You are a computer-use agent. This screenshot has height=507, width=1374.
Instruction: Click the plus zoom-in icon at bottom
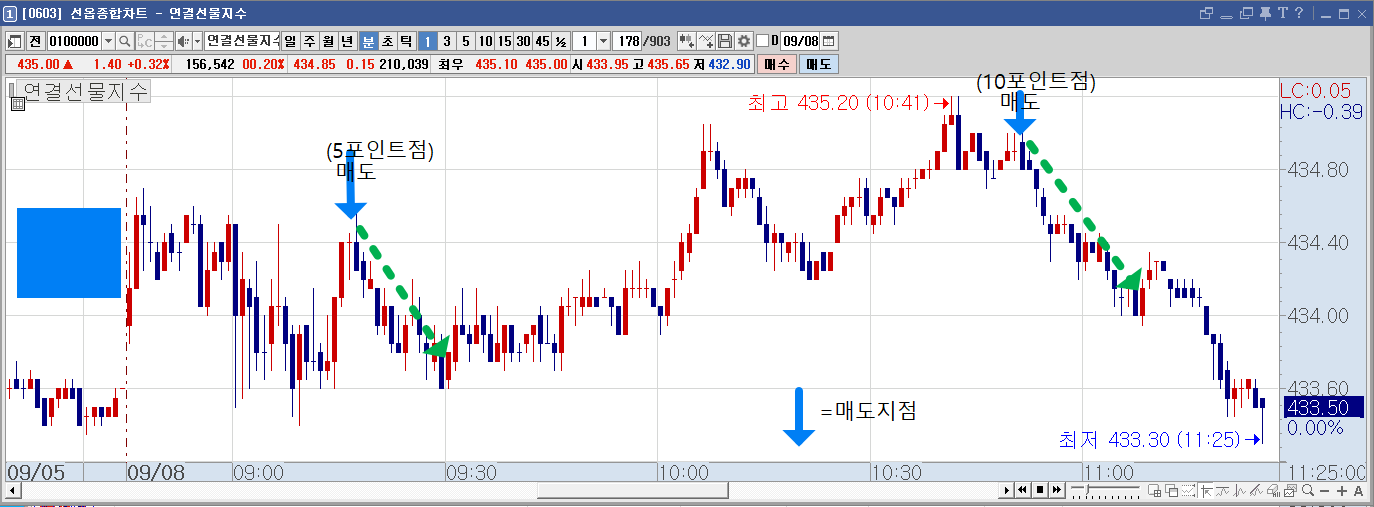pos(1341,491)
